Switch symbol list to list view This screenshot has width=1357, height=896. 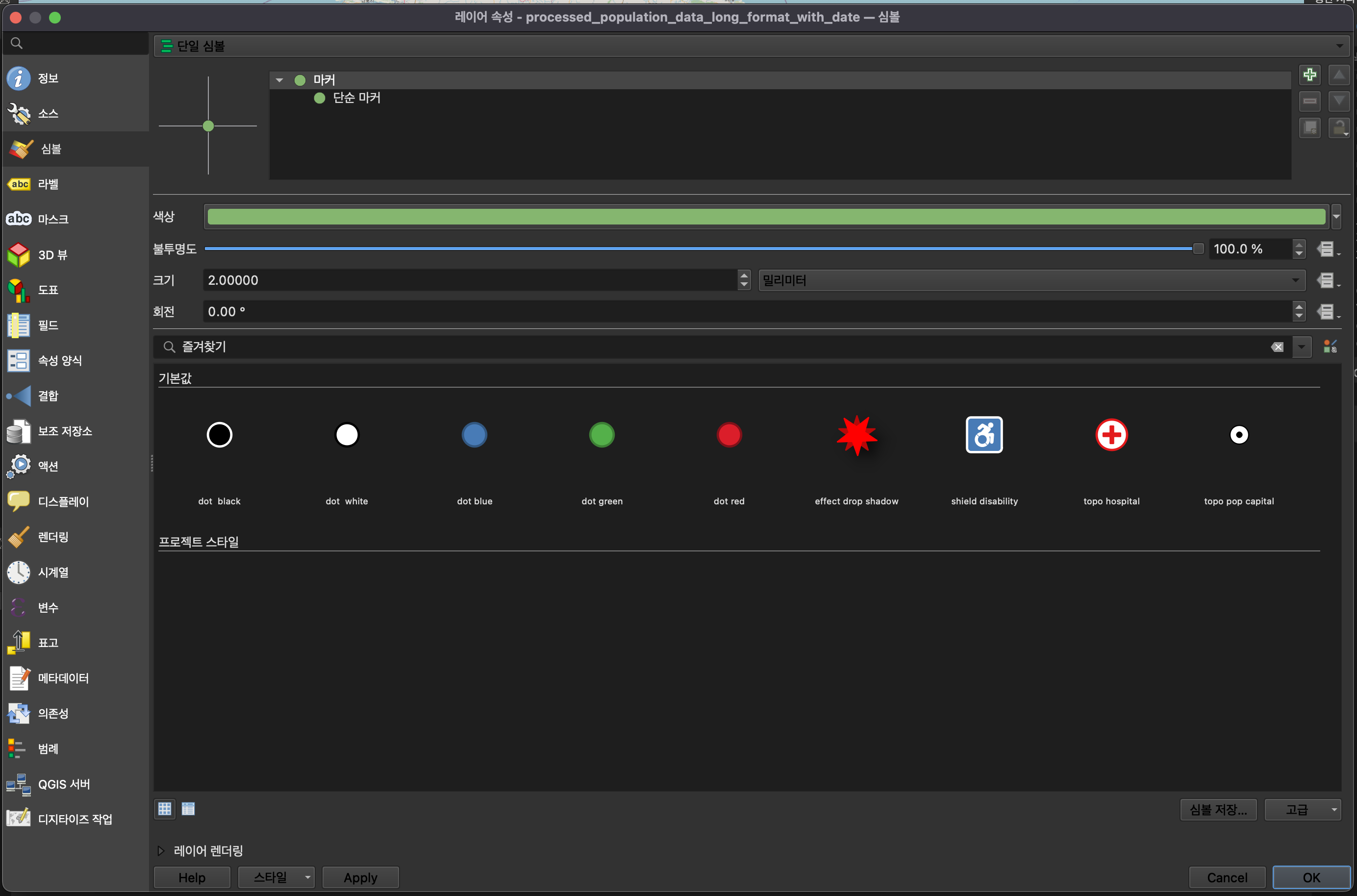(x=188, y=809)
